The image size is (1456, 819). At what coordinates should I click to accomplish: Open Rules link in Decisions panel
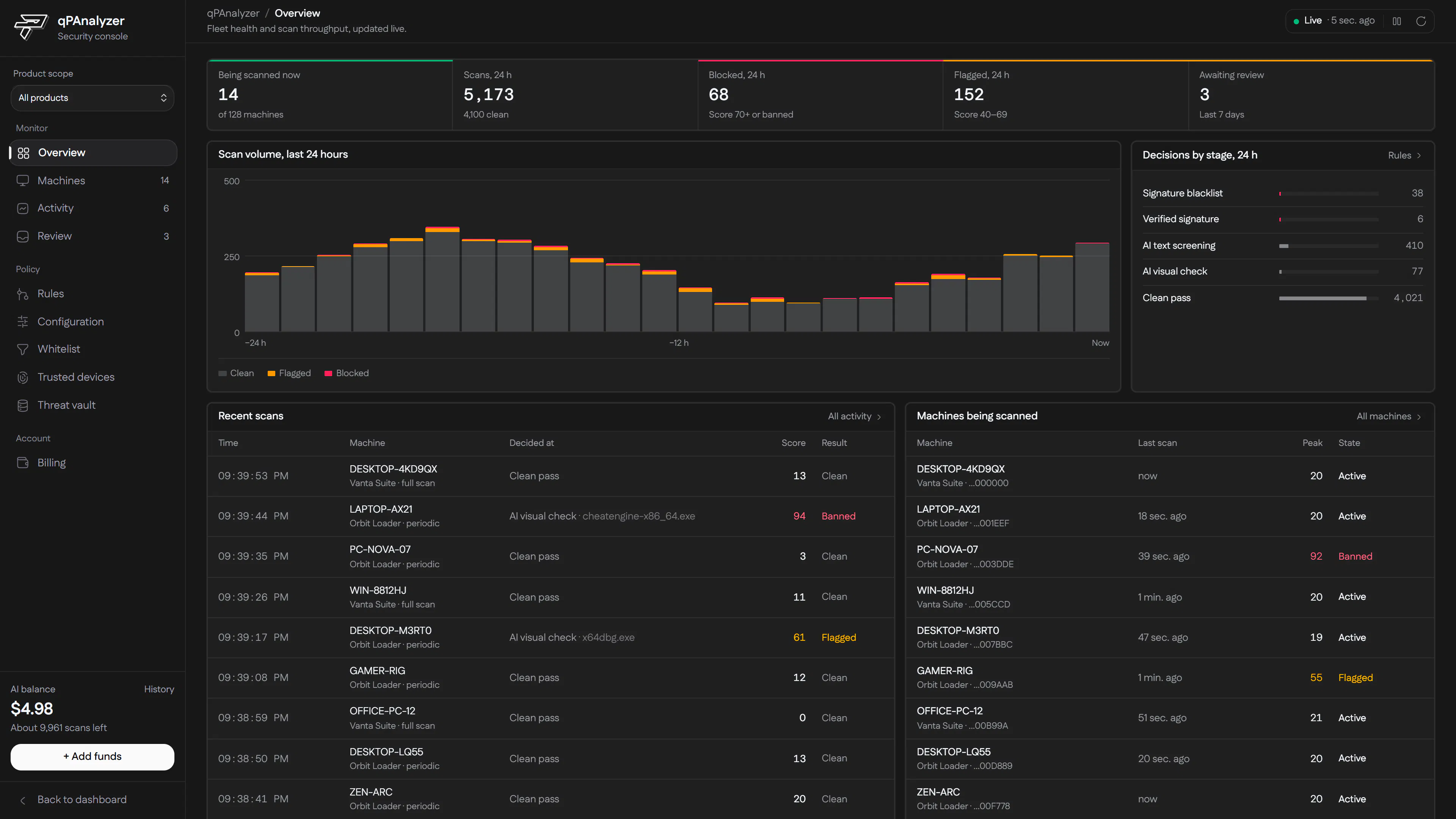pos(1404,155)
